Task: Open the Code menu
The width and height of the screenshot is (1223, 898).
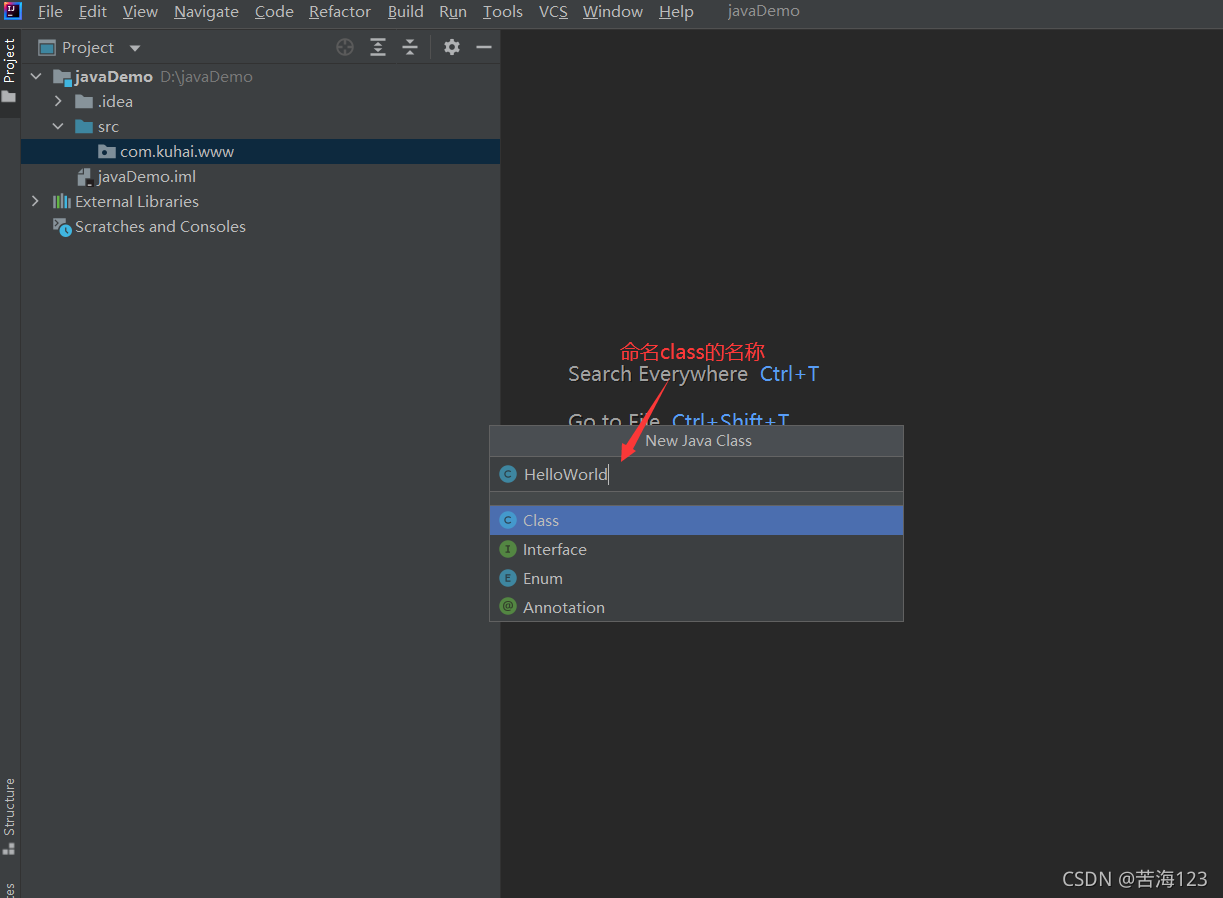Action: 274,12
